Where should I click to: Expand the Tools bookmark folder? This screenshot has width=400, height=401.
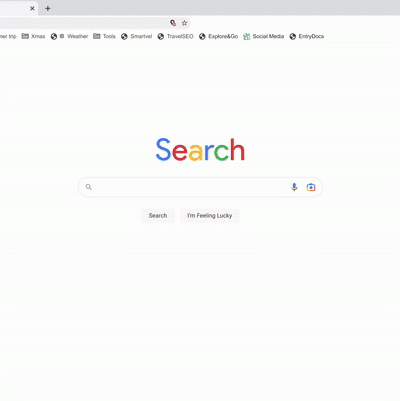tap(104, 36)
